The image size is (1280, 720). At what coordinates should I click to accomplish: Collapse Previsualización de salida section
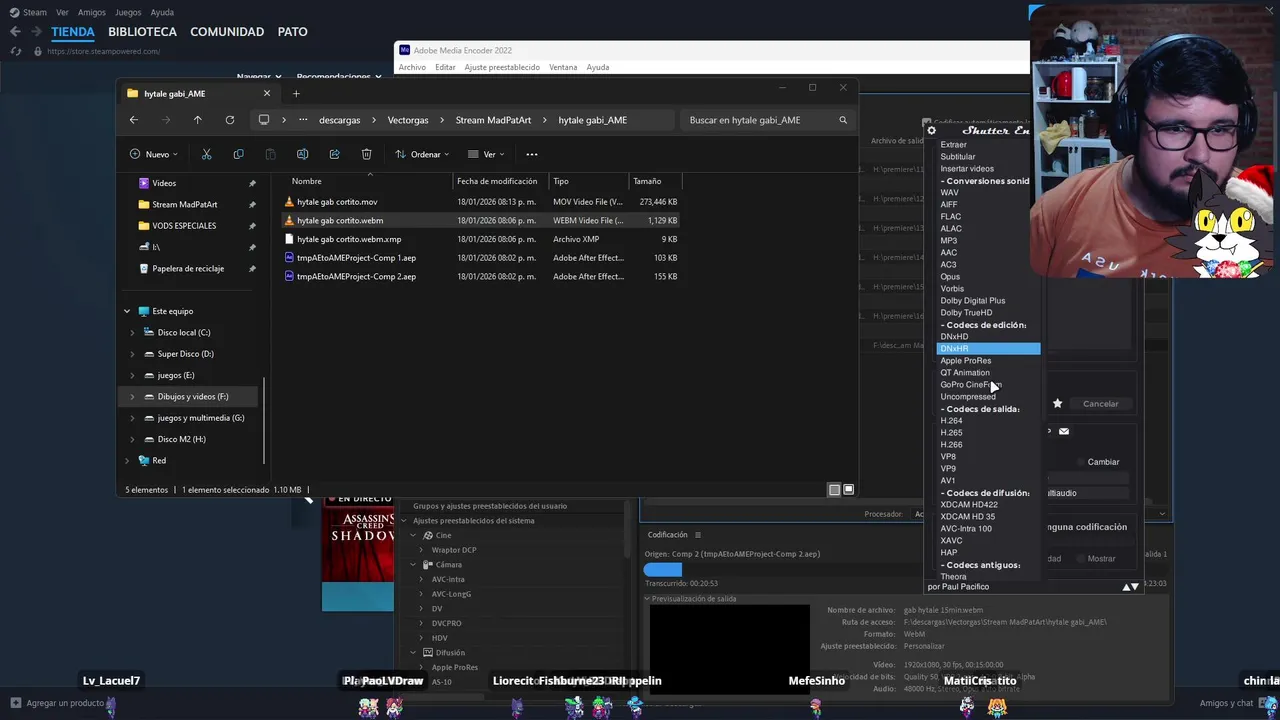(x=647, y=599)
